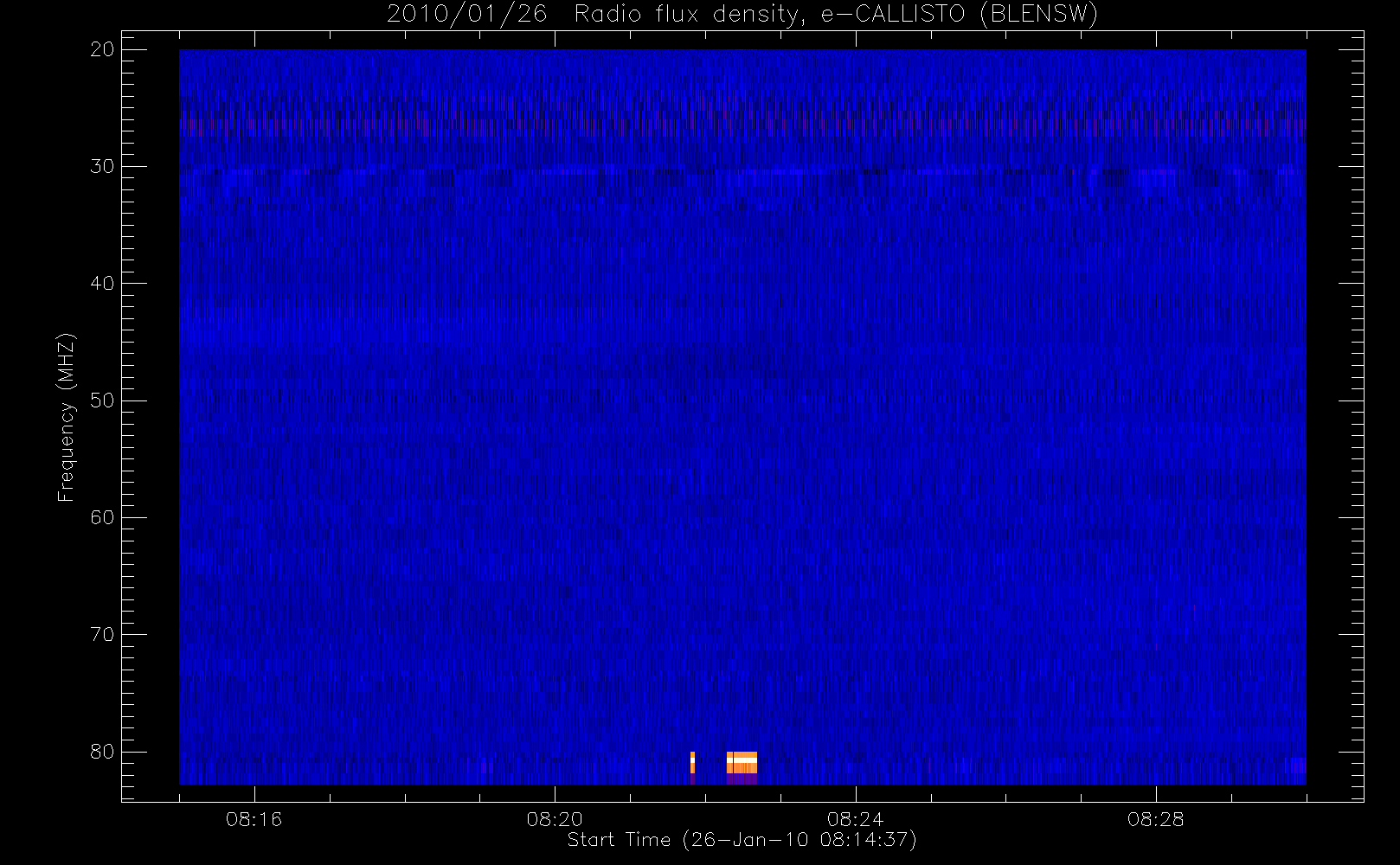This screenshot has width=1400, height=865.
Task: Click the reddish interference band near 26 MHz
Action: coord(742,124)
